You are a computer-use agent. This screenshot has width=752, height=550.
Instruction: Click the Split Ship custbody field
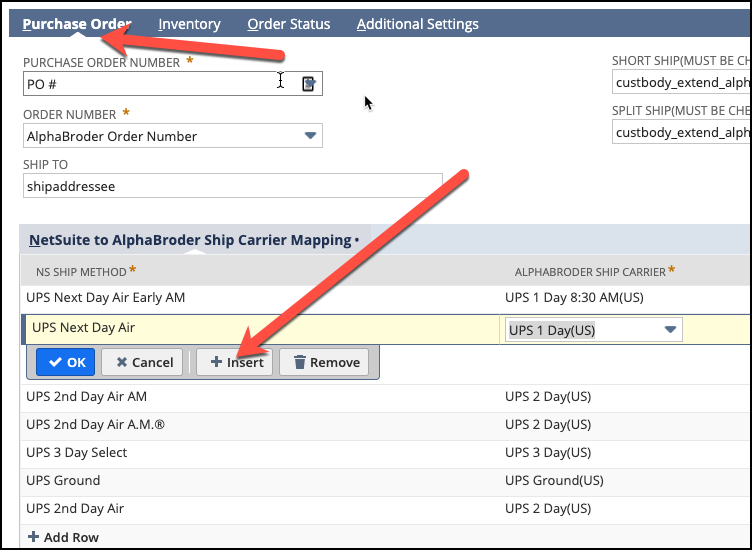point(682,132)
